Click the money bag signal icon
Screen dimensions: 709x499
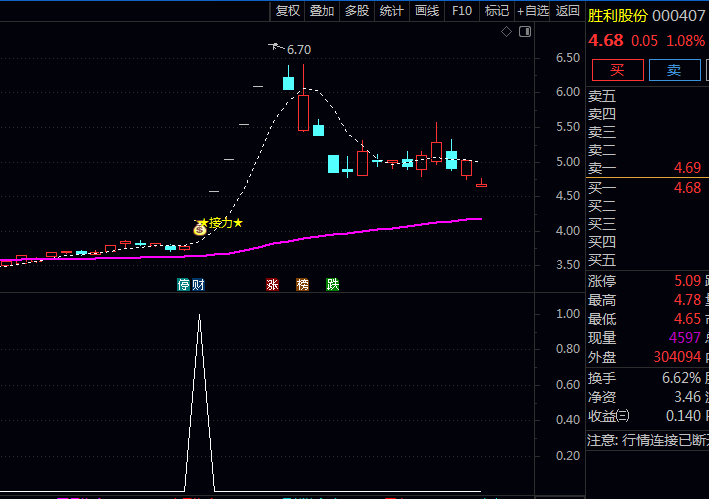click(x=200, y=229)
